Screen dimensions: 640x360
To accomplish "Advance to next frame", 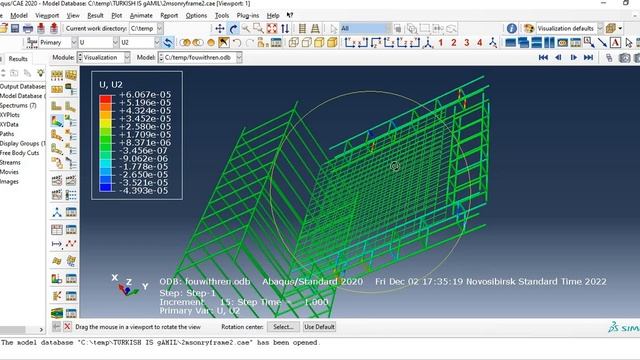I will tap(573, 58).
